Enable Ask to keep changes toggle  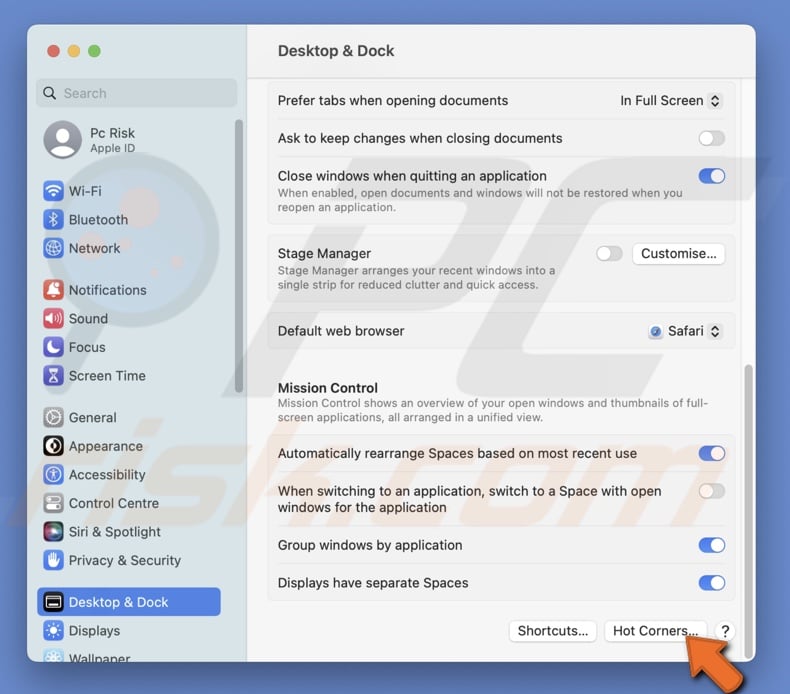[x=711, y=138]
